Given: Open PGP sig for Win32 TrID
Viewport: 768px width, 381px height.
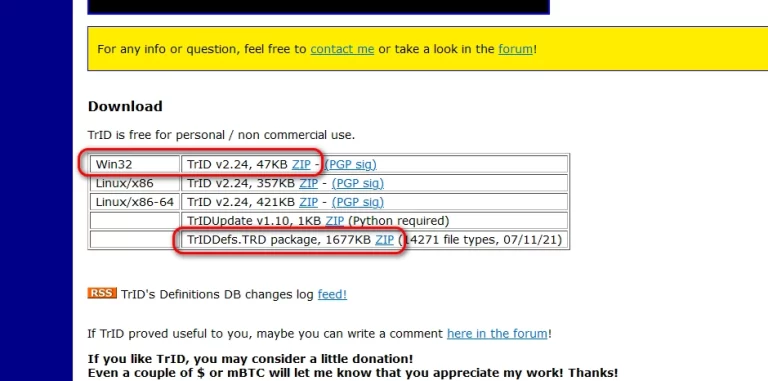Looking at the screenshot, I should (351, 165).
